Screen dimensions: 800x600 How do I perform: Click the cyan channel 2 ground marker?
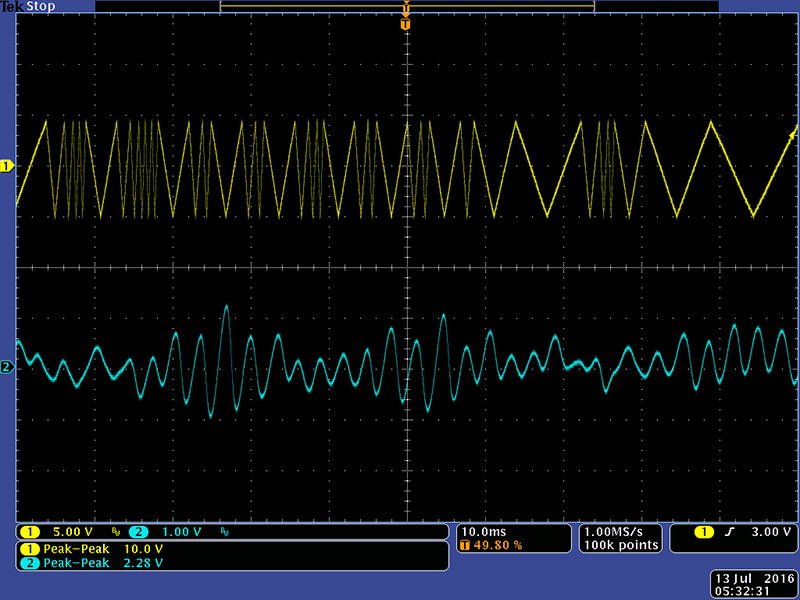point(7,367)
